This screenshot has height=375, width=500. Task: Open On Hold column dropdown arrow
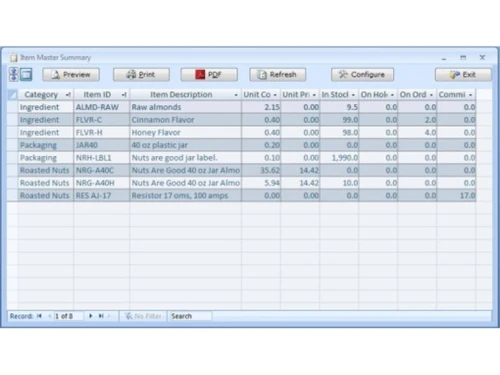coord(392,95)
